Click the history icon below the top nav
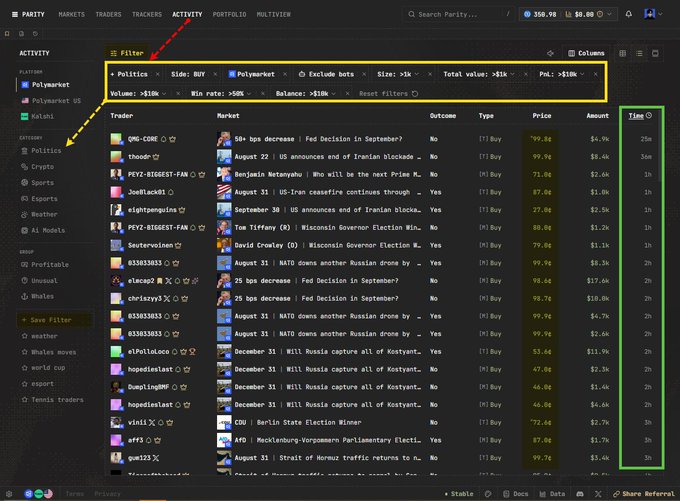The image size is (680, 501). [35, 33]
